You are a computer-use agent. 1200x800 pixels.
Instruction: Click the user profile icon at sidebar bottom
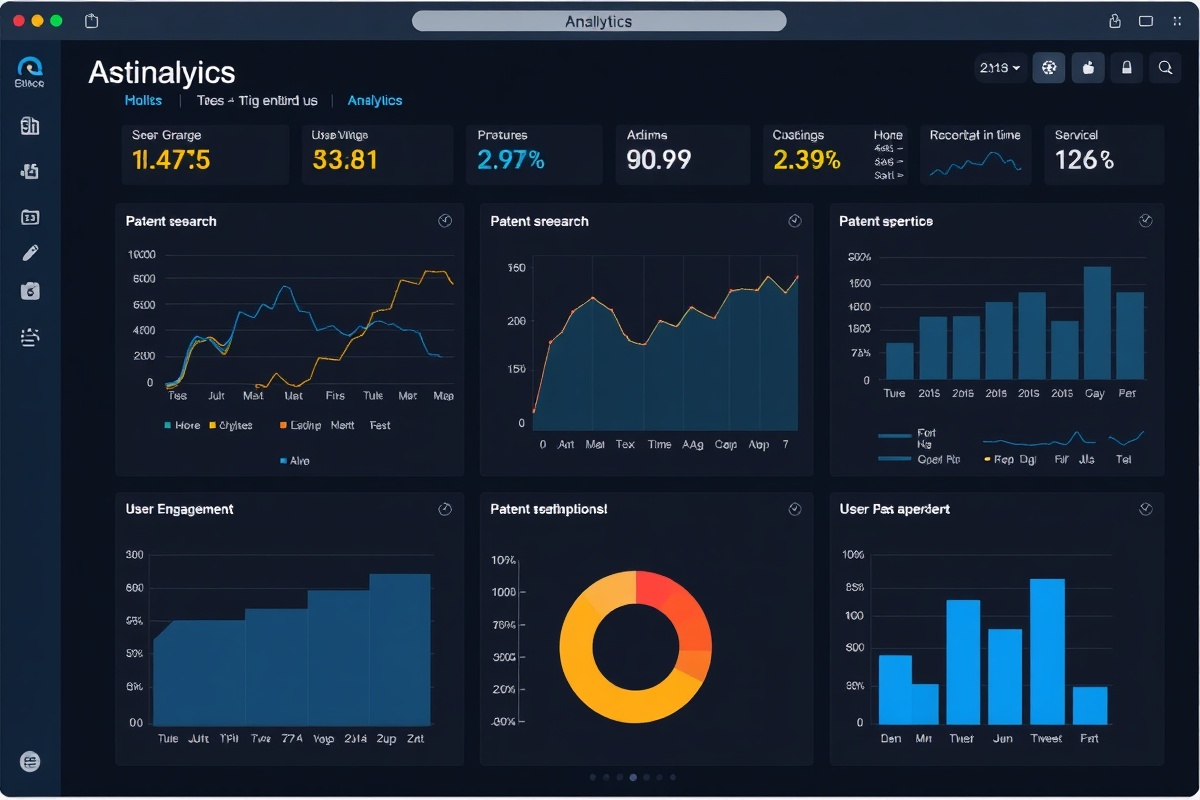(29, 762)
